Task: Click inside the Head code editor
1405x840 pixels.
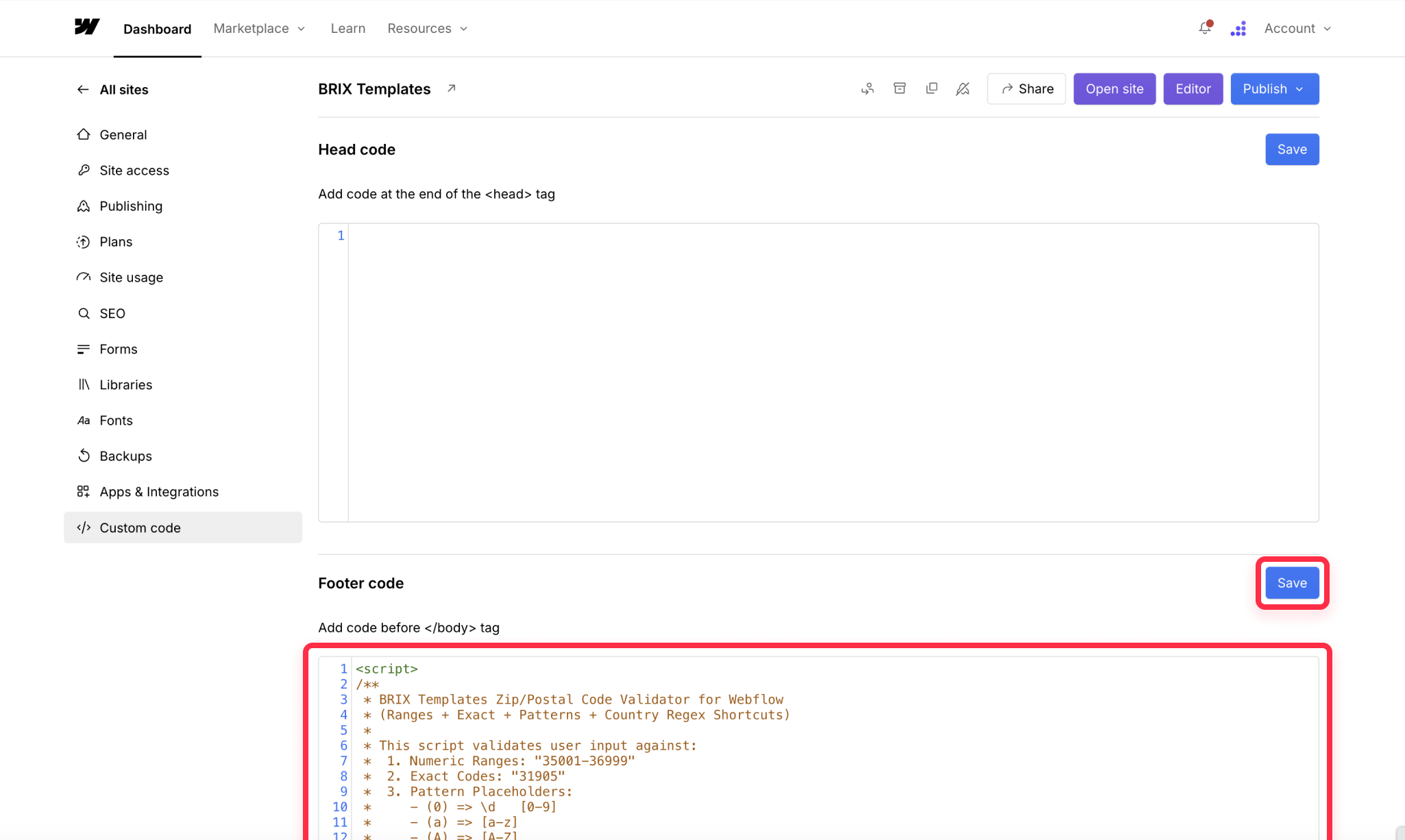Action: coord(833,373)
